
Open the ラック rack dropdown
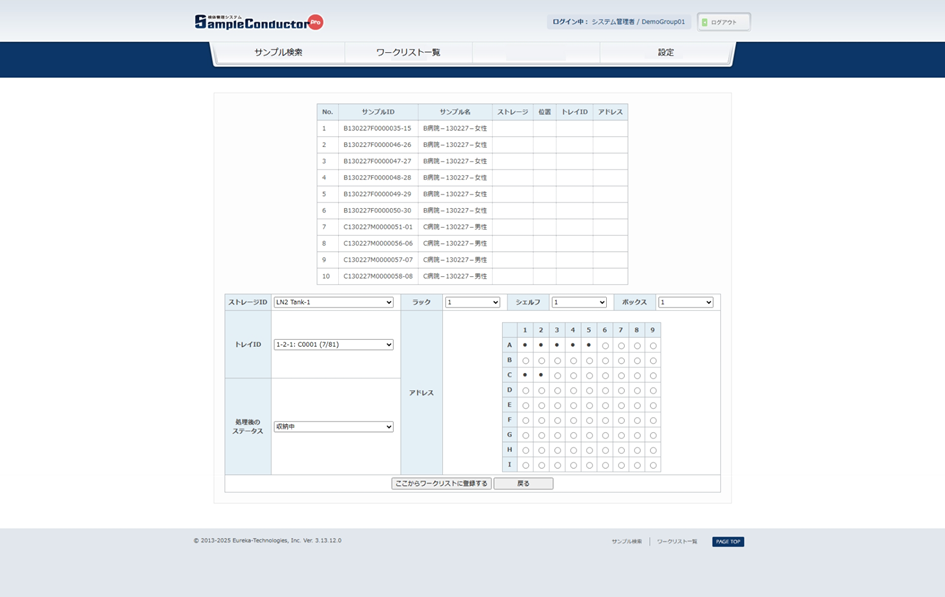coord(472,302)
